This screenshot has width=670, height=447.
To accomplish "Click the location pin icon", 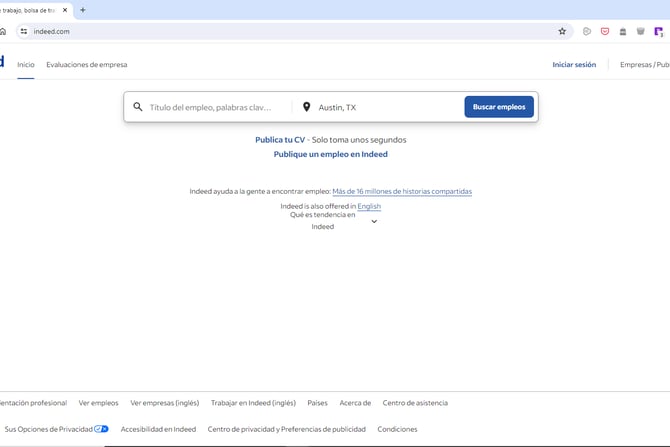I will 306,107.
